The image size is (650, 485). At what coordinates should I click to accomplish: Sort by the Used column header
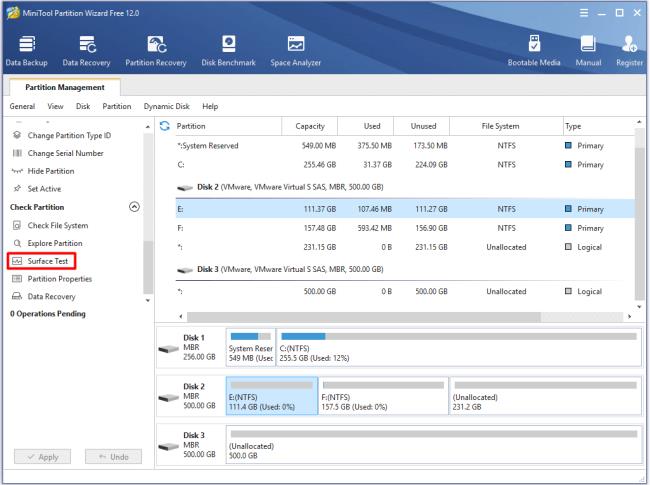tap(366, 126)
